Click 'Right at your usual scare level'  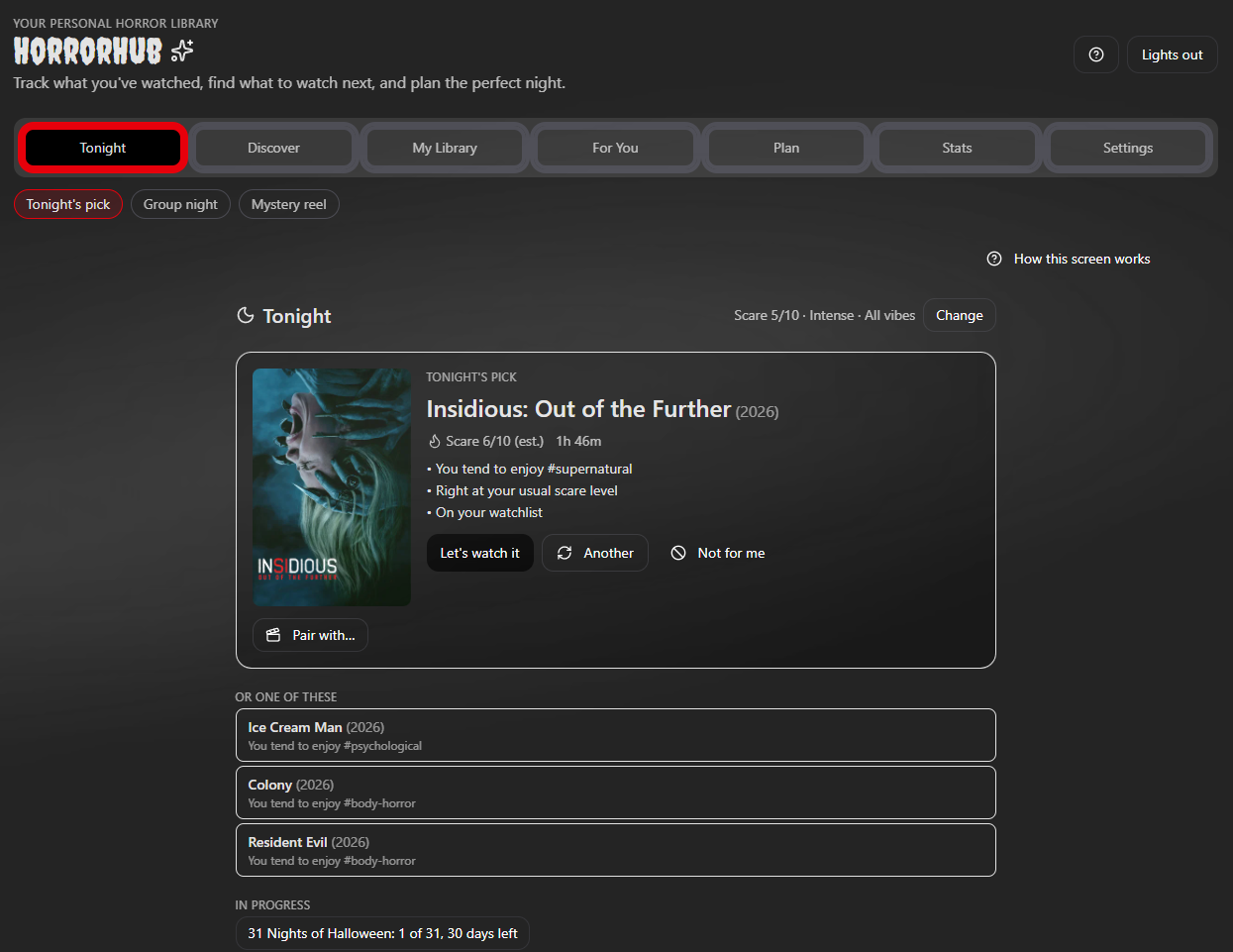(527, 490)
